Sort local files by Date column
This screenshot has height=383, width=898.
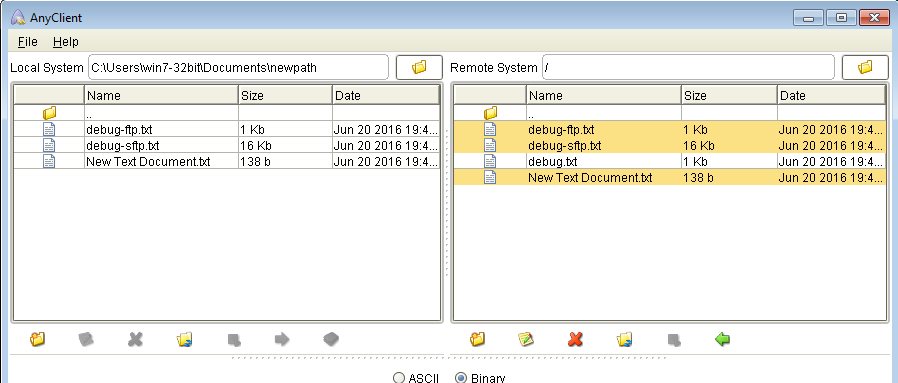point(386,96)
